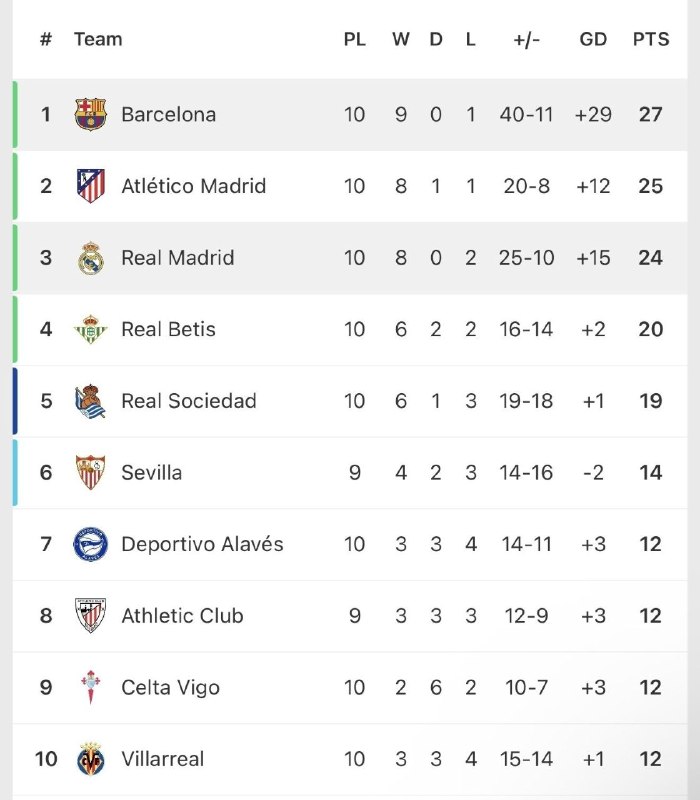Open the Celta Vigo team name

coord(170,687)
